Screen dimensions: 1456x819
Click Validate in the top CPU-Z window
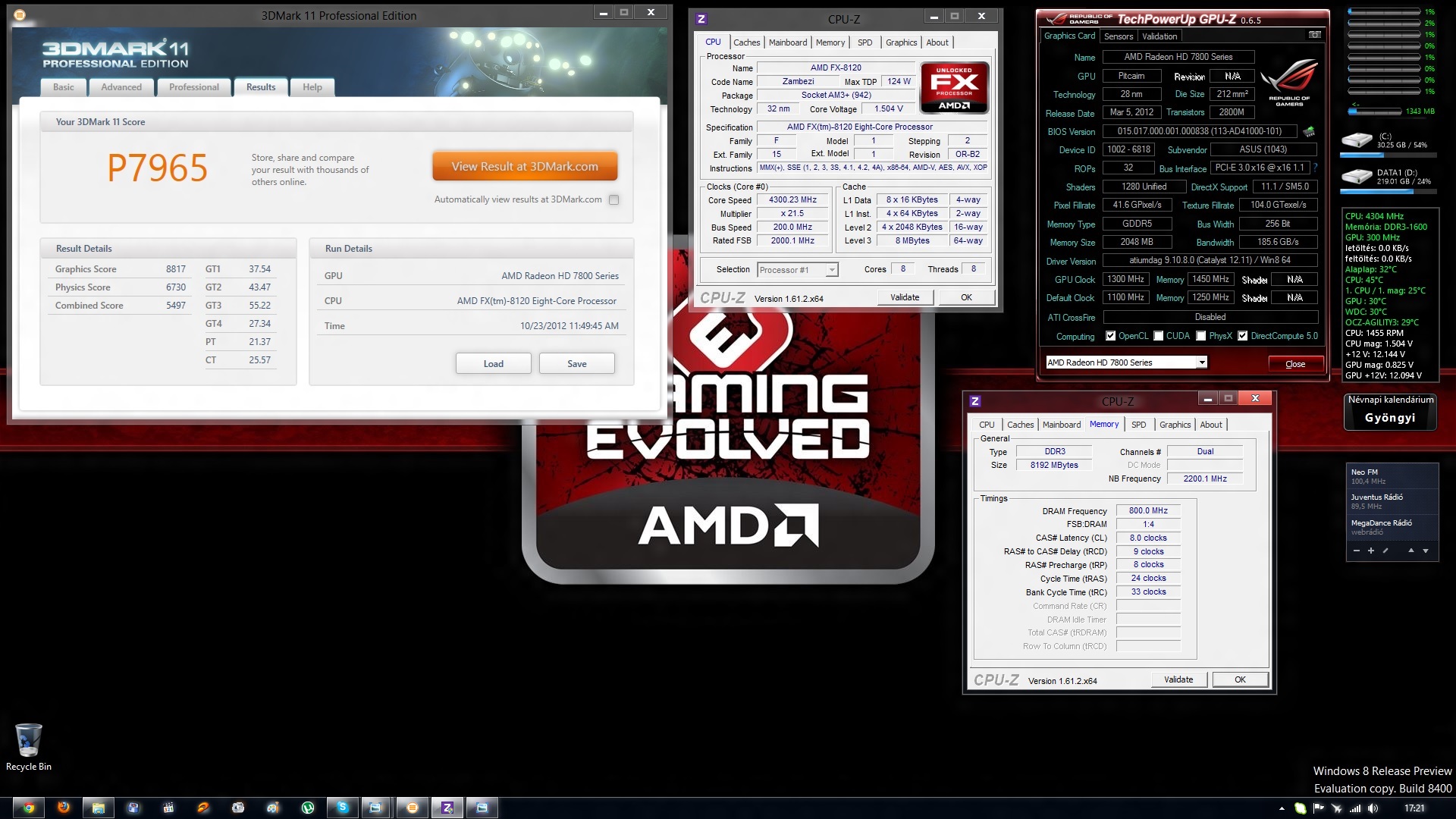pyautogui.click(x=905, y=297)
